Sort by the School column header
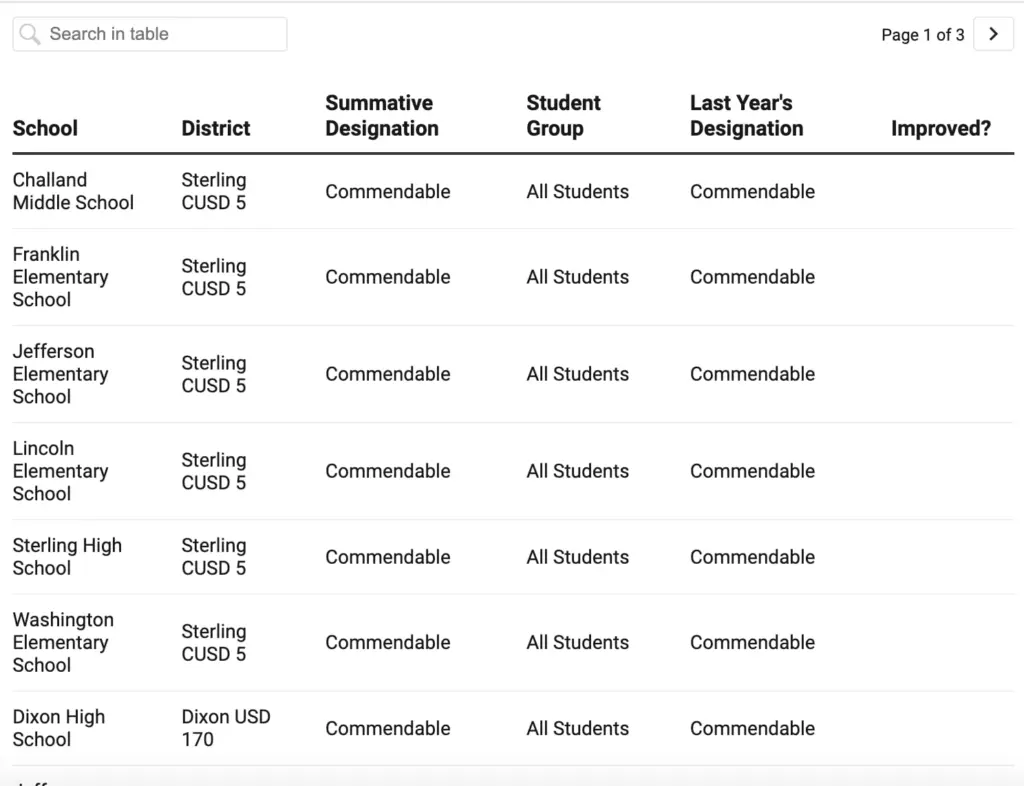This screenshot has height=786, width=1024. tap(45, 128)
